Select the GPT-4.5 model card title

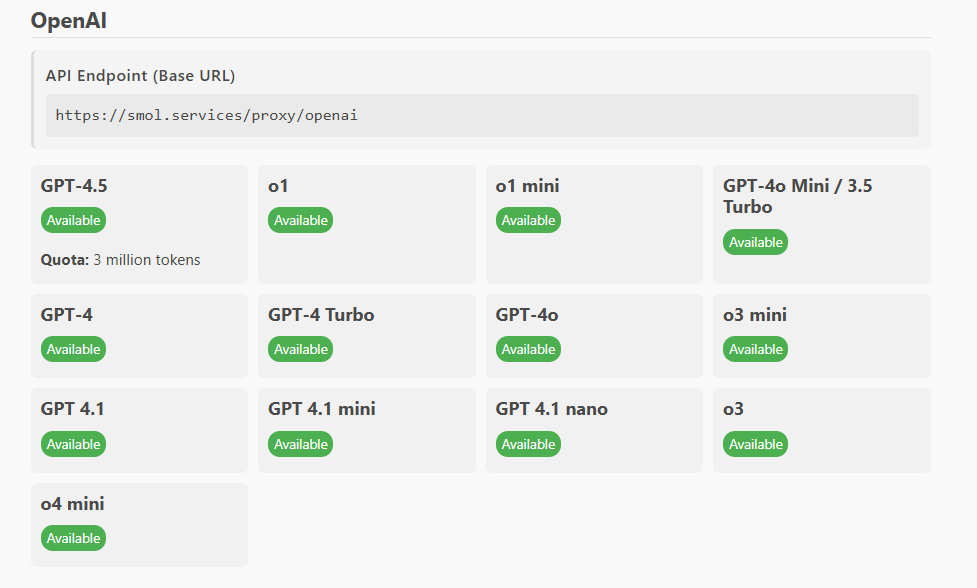(74, 186)
